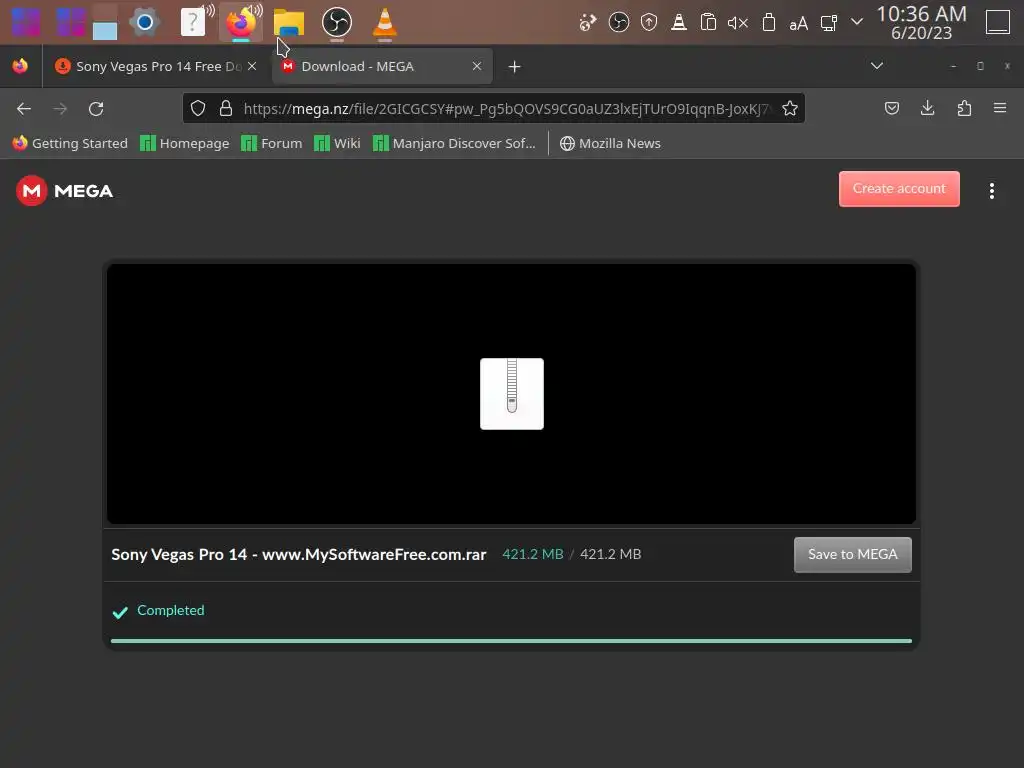The height and width of the screenshot is (768, 1024).
Task: Open the second purple grid launcher icon
Action: [x=71, y=22]
